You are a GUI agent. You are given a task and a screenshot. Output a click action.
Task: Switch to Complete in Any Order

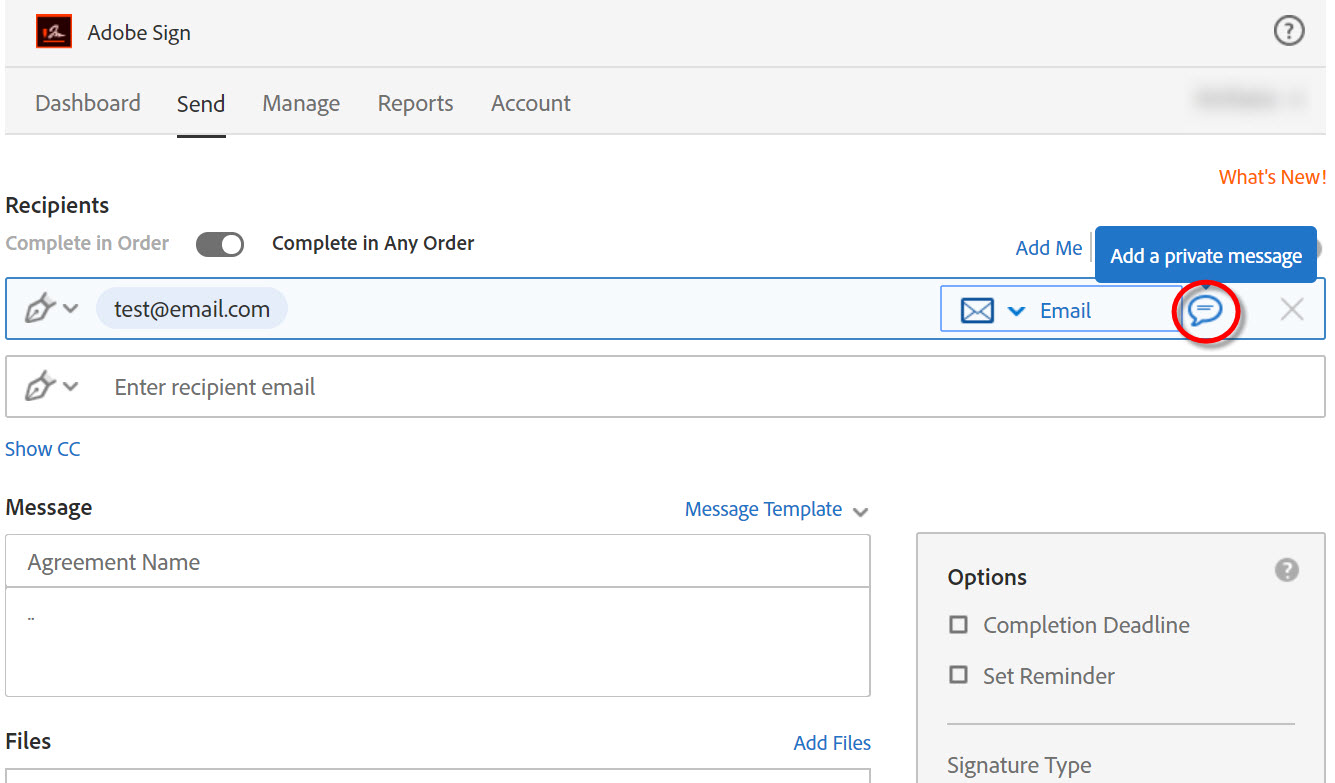point(219,244)
